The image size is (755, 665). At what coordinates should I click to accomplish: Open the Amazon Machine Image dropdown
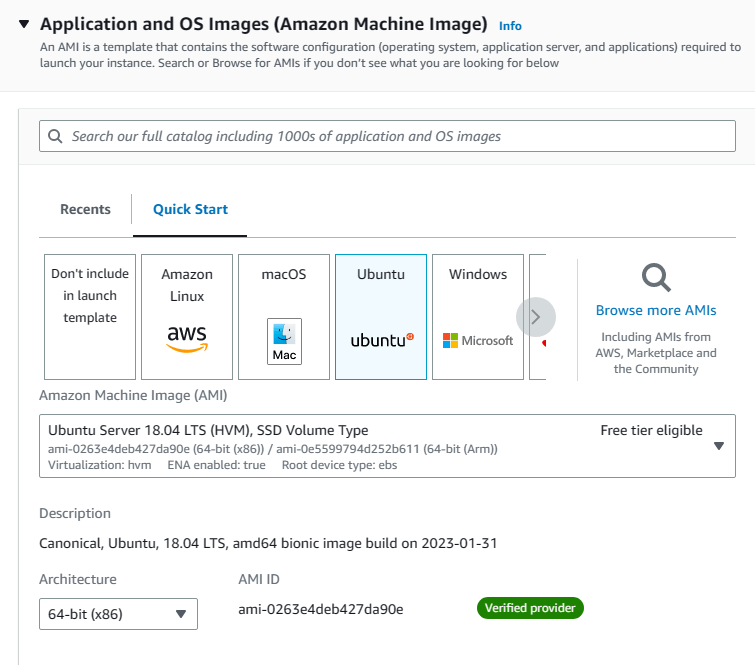tap(718, 445)
